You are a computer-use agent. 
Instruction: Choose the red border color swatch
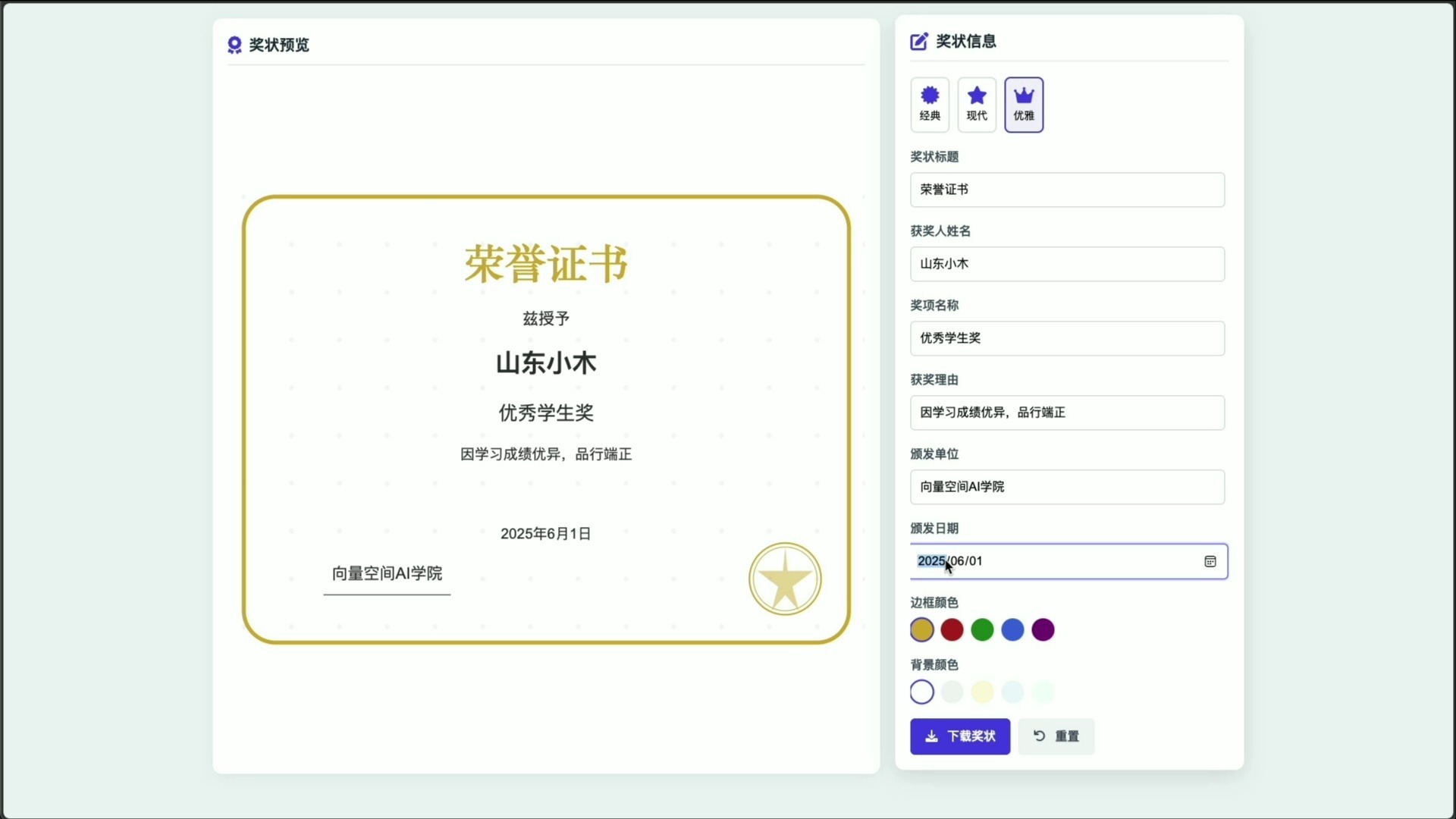[x=952, y=629]
